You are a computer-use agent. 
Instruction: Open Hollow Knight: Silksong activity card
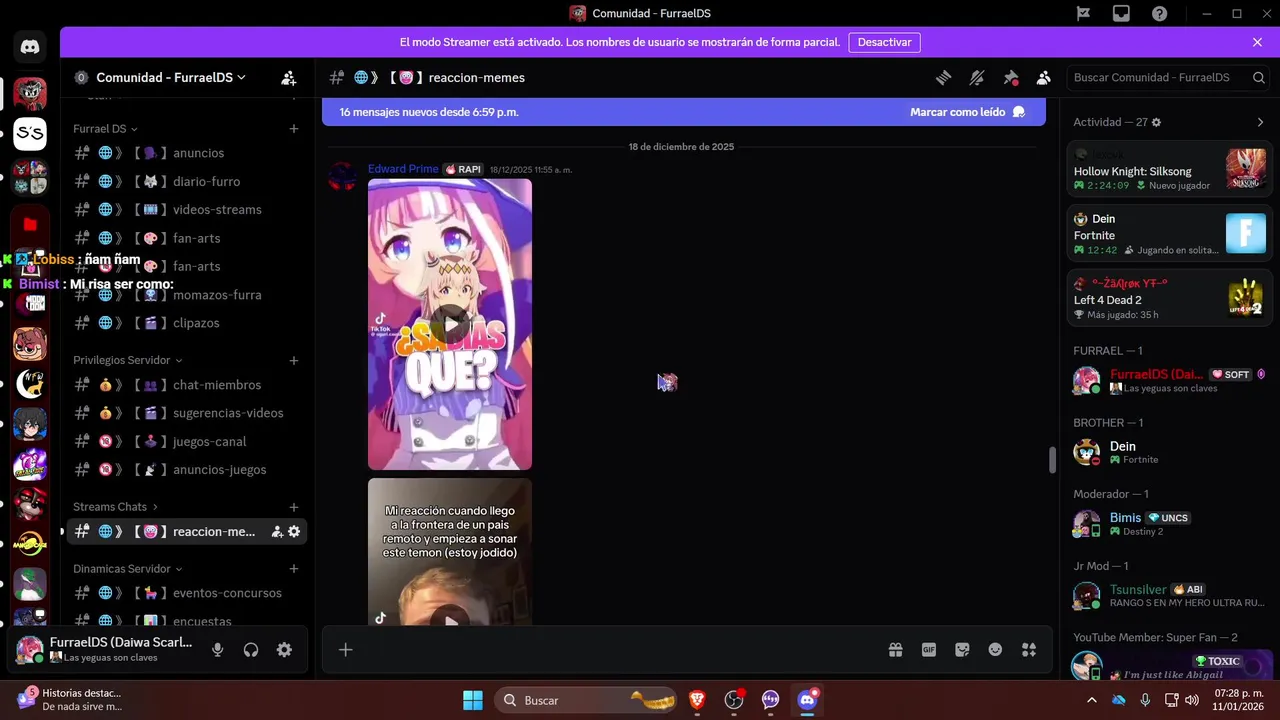pyautogui.click(x=1168, y=169)
